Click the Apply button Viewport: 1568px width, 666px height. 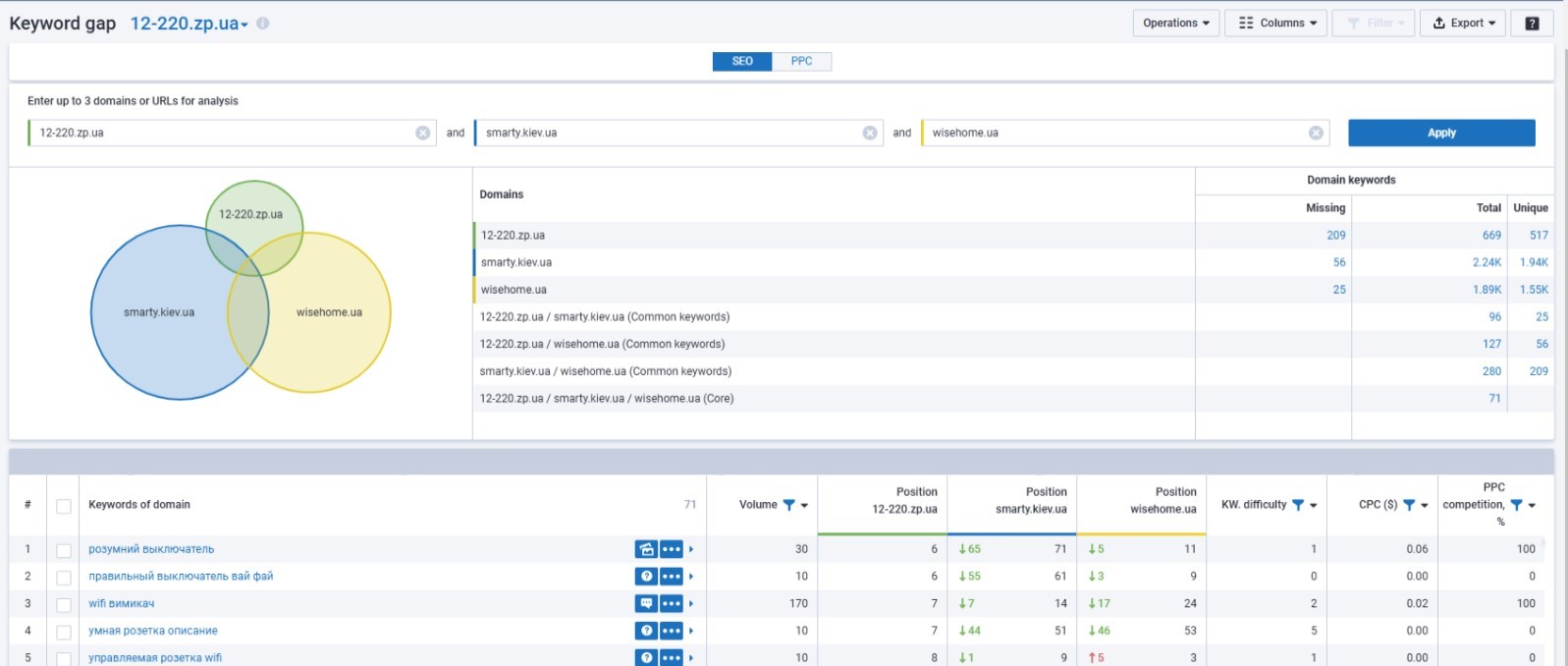(x=1441, y=133)
